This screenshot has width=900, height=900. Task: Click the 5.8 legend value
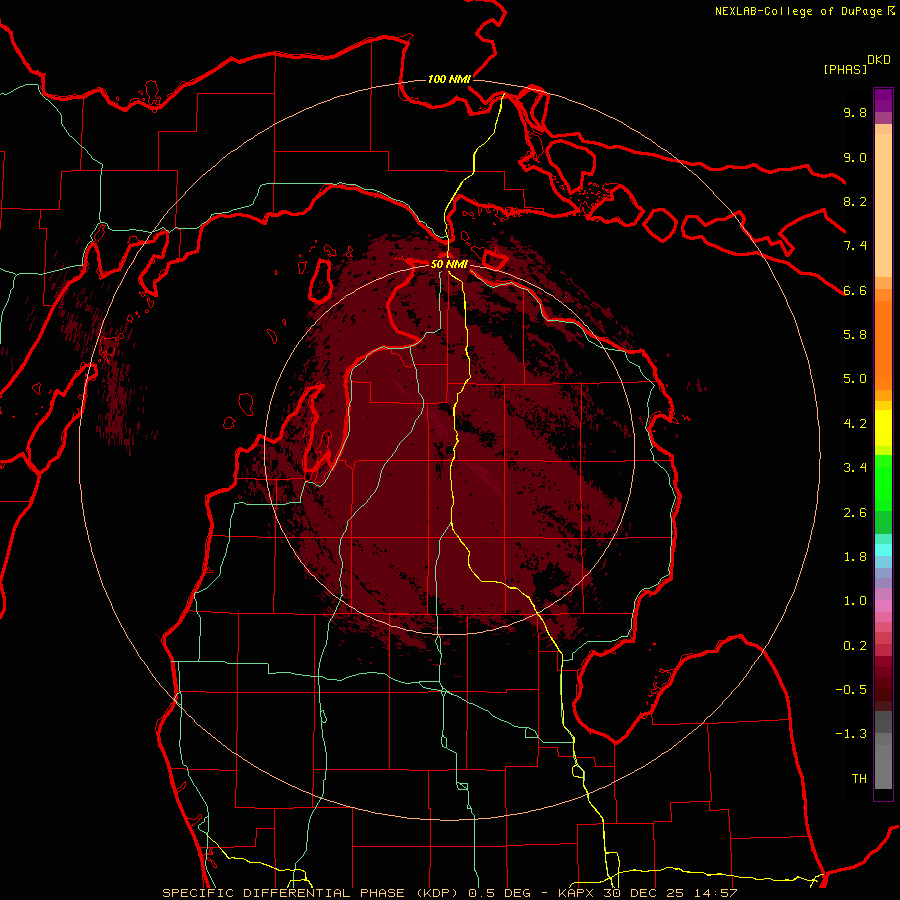click(855, 335)
